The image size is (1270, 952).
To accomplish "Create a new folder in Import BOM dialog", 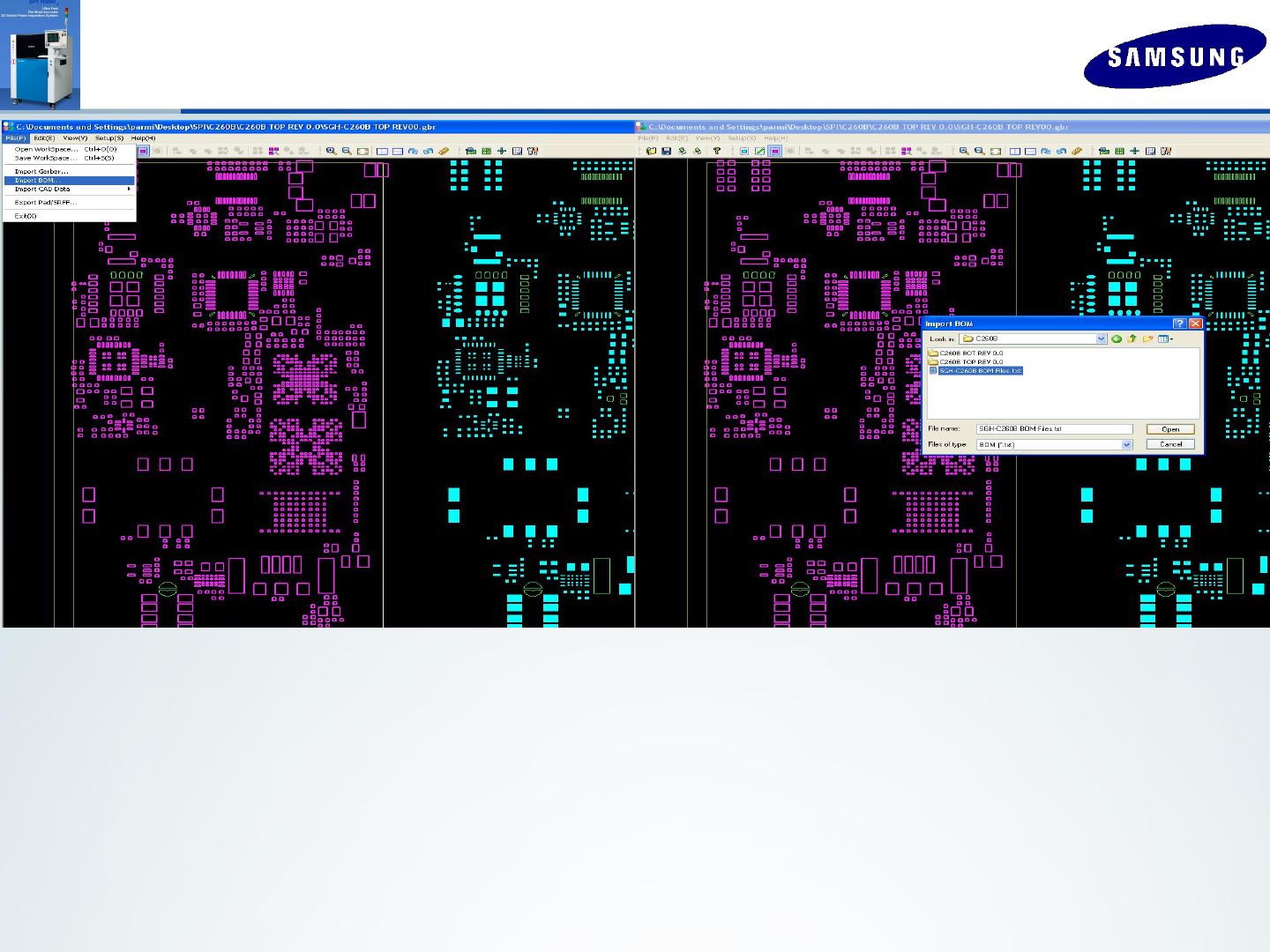I will click(1147, 338).
